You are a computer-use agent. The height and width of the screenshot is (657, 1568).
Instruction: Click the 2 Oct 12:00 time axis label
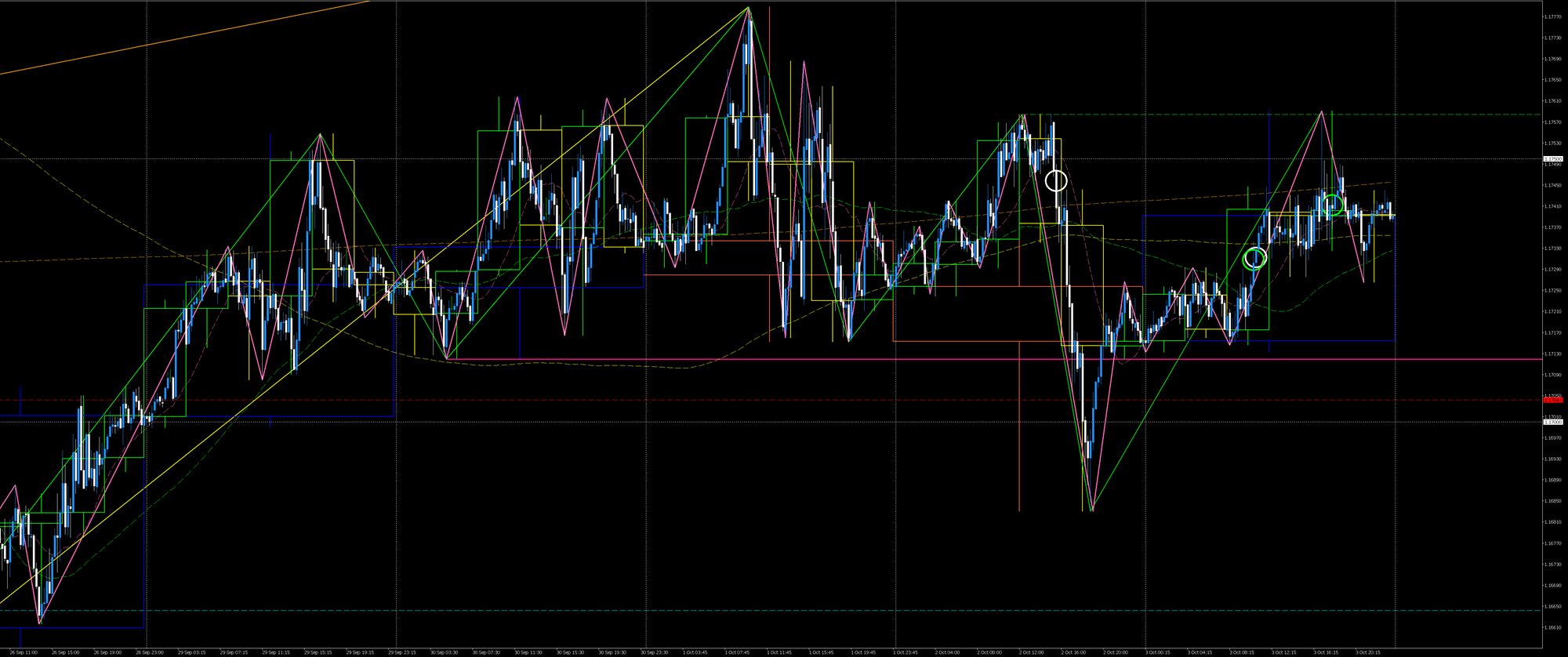click(1032, 652)
